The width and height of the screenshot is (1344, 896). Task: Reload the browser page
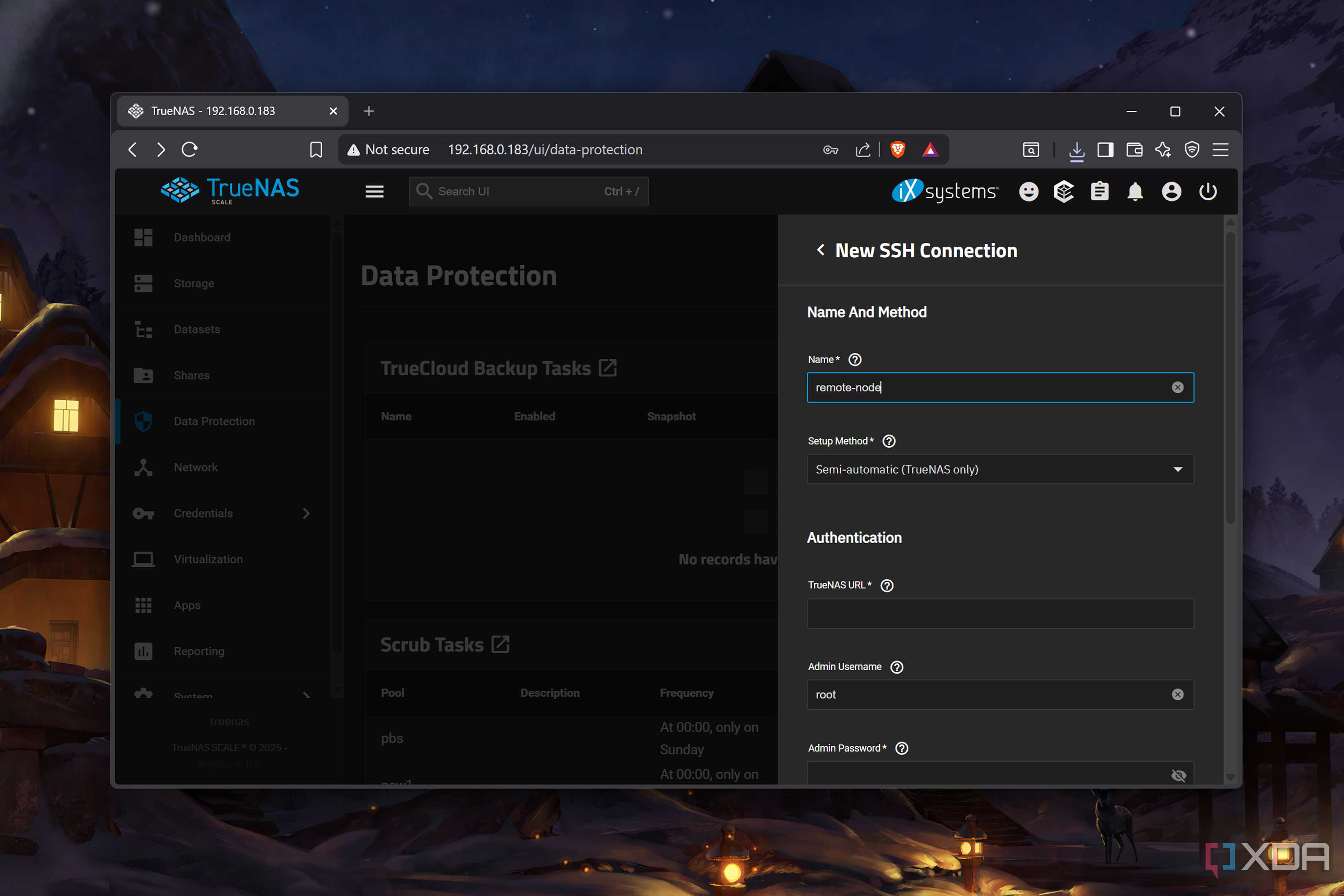click(x=190, y=150)
